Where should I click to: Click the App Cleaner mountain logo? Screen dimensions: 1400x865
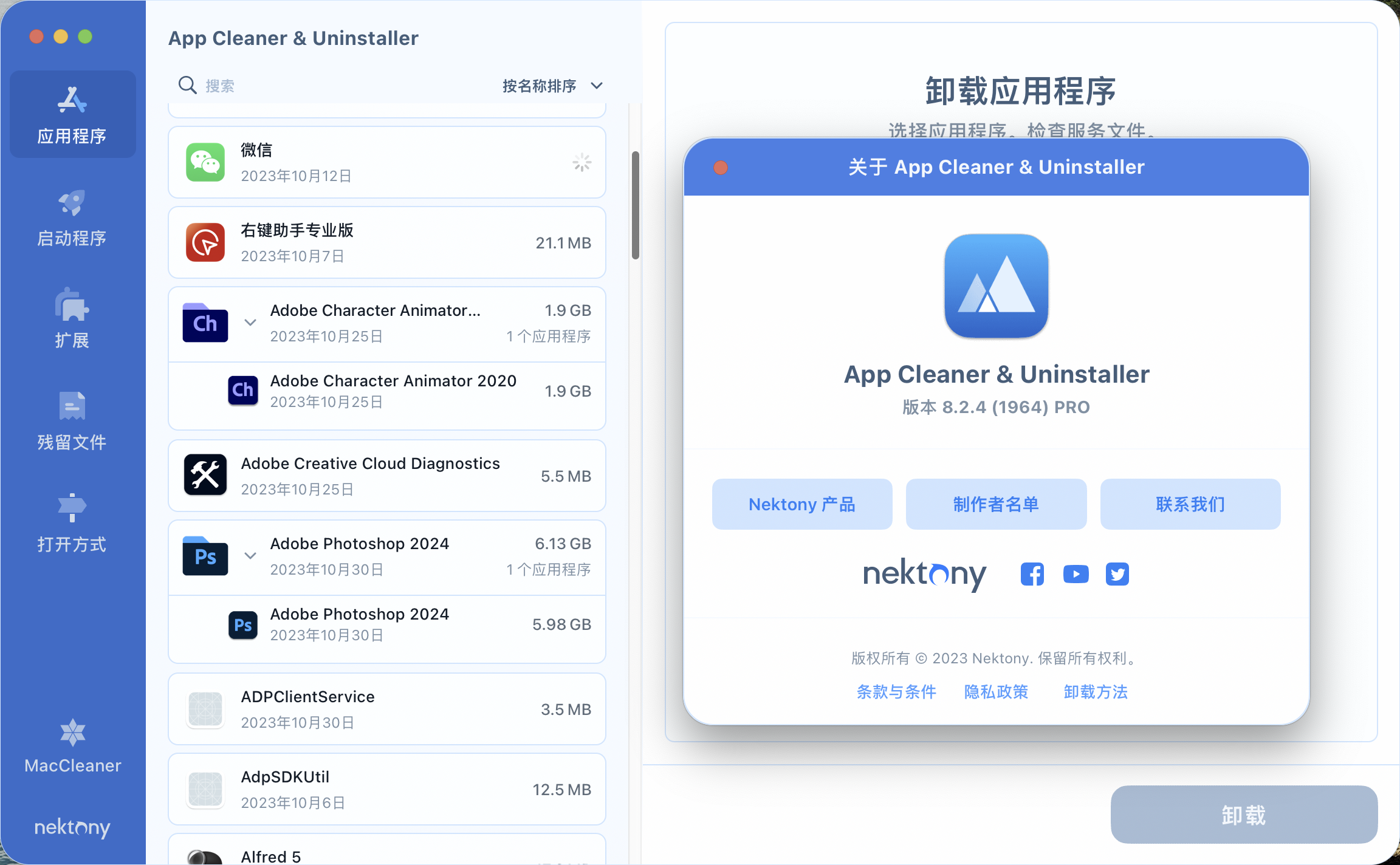997,286
